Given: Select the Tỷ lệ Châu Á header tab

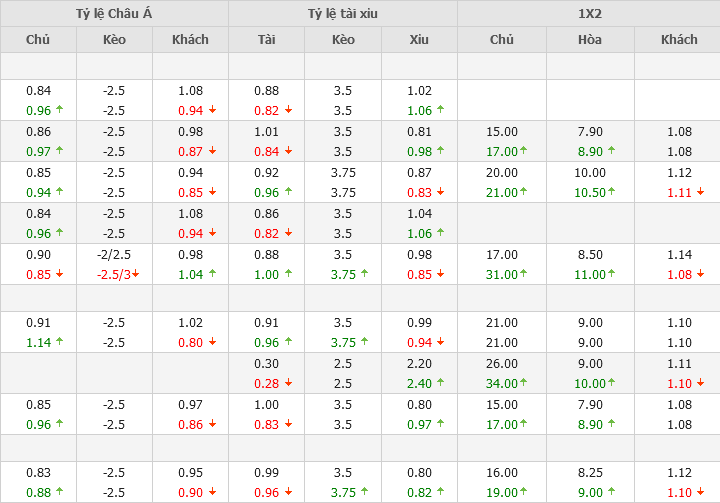Looking at the screenshot, I should coord(114,14).
